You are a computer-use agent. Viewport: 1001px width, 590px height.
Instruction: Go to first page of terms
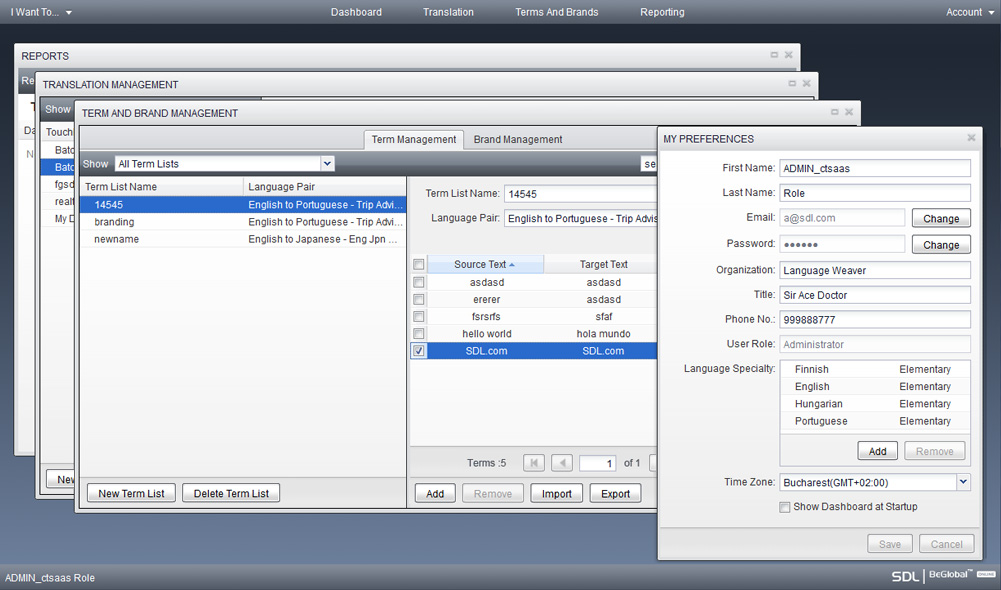pyautogui.click(x=534, y=463)
